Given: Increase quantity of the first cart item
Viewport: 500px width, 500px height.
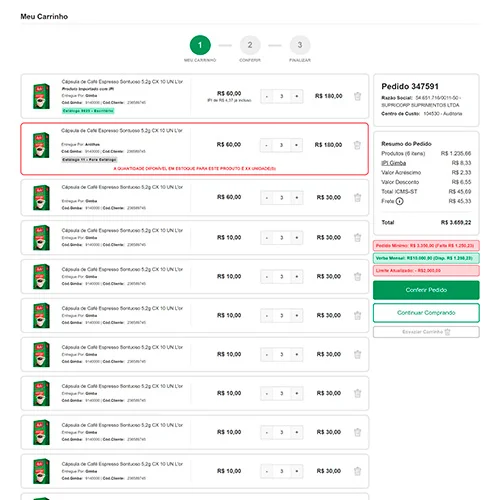Looking at the screenshot, I should [x=297, y=96].
